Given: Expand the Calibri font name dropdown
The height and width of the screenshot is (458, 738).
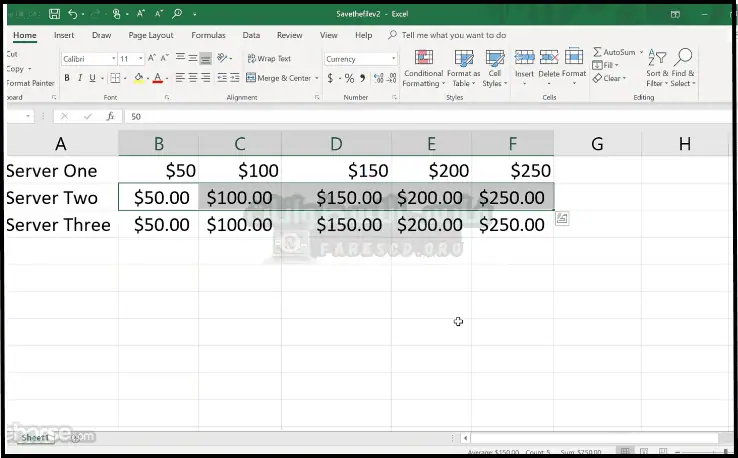Looking at the screenshot, I should tap(113, 59).
